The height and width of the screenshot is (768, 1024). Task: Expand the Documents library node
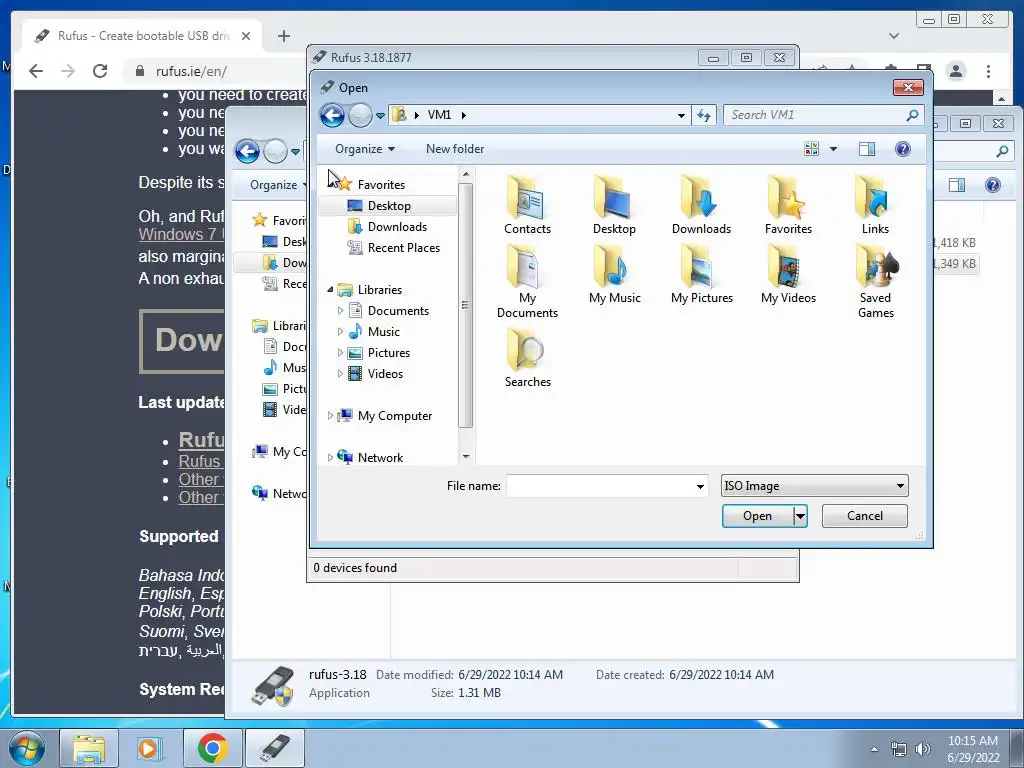coord(340,311)
